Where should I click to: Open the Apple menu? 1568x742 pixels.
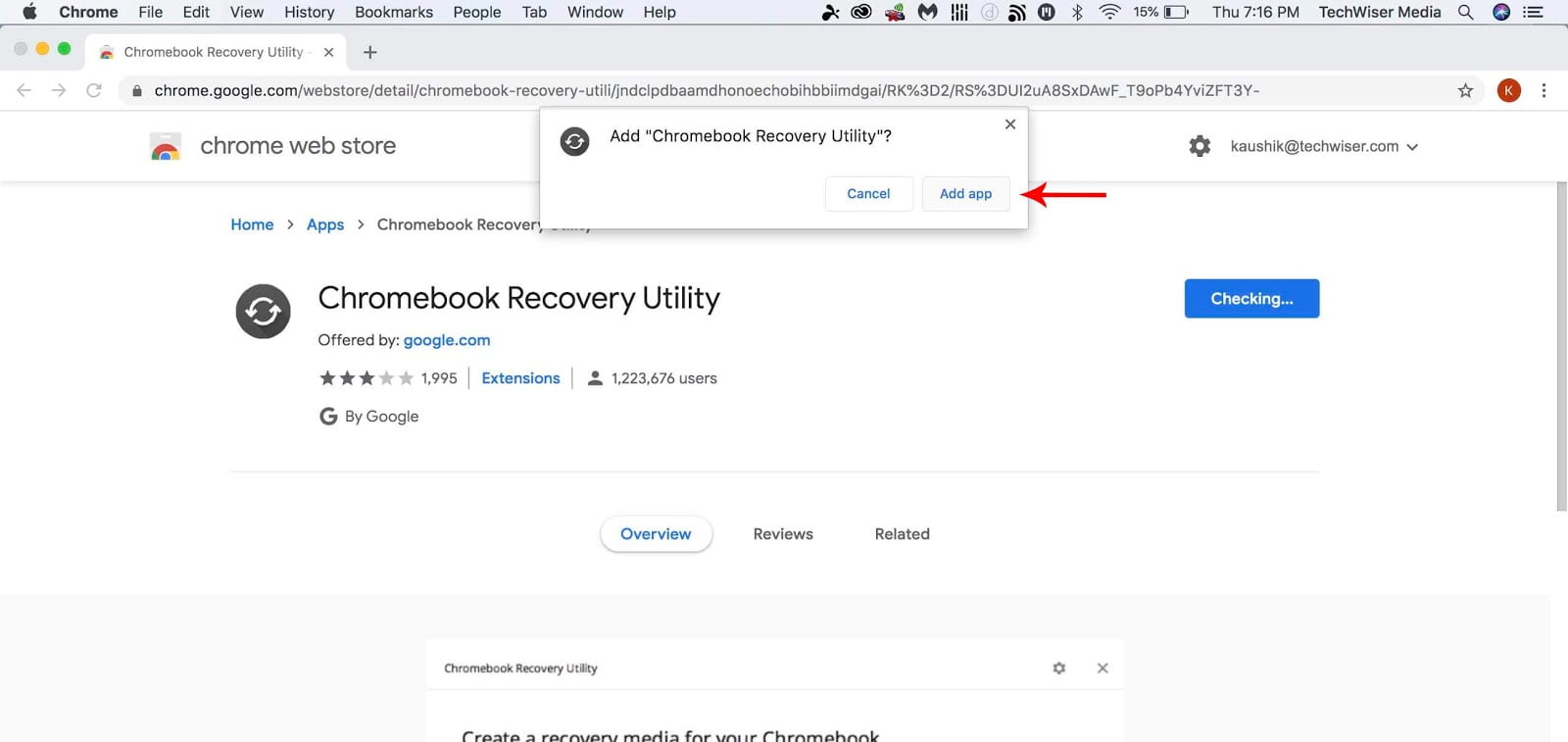click(29, 12)
